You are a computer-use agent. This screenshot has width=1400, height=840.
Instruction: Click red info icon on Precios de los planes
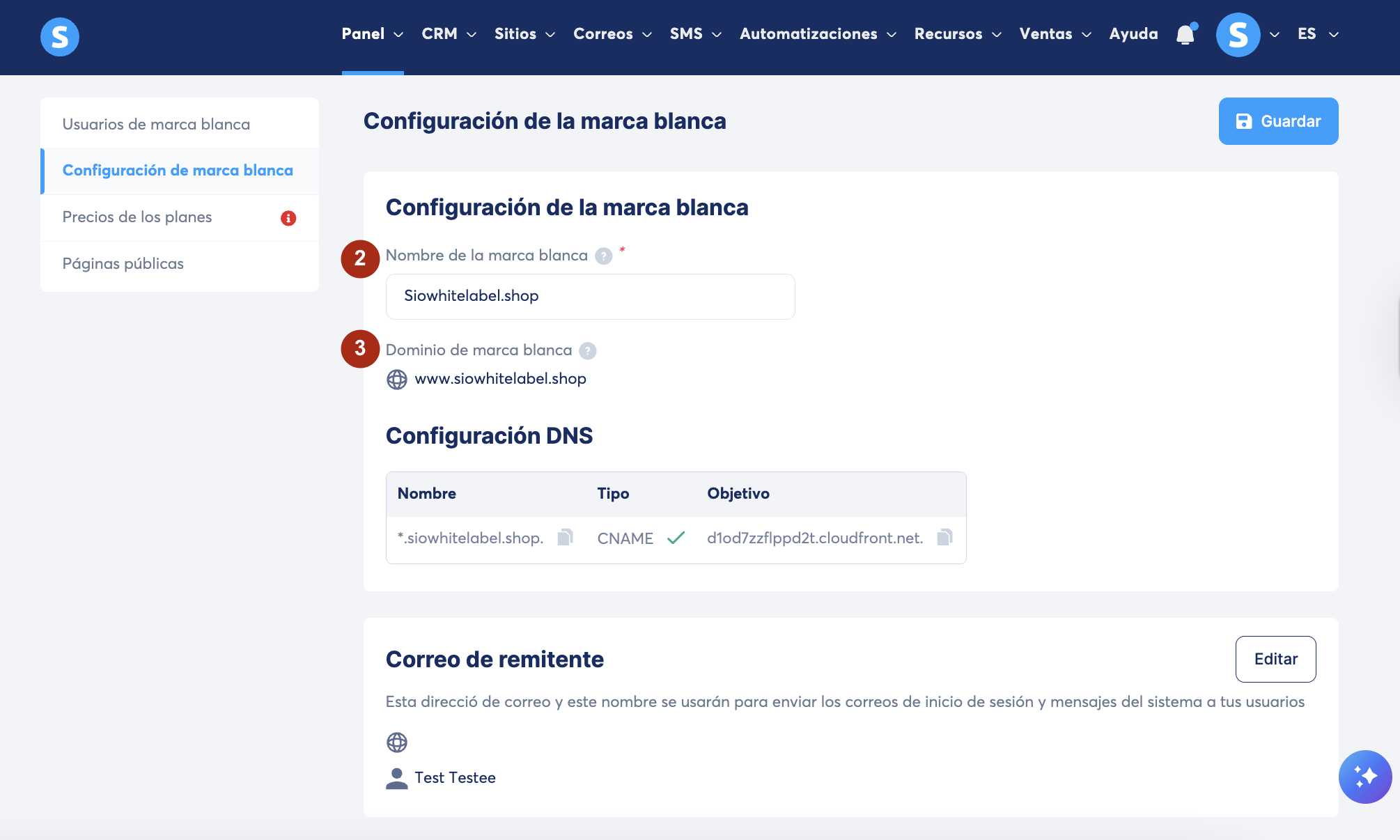click(x=288, y=218)
